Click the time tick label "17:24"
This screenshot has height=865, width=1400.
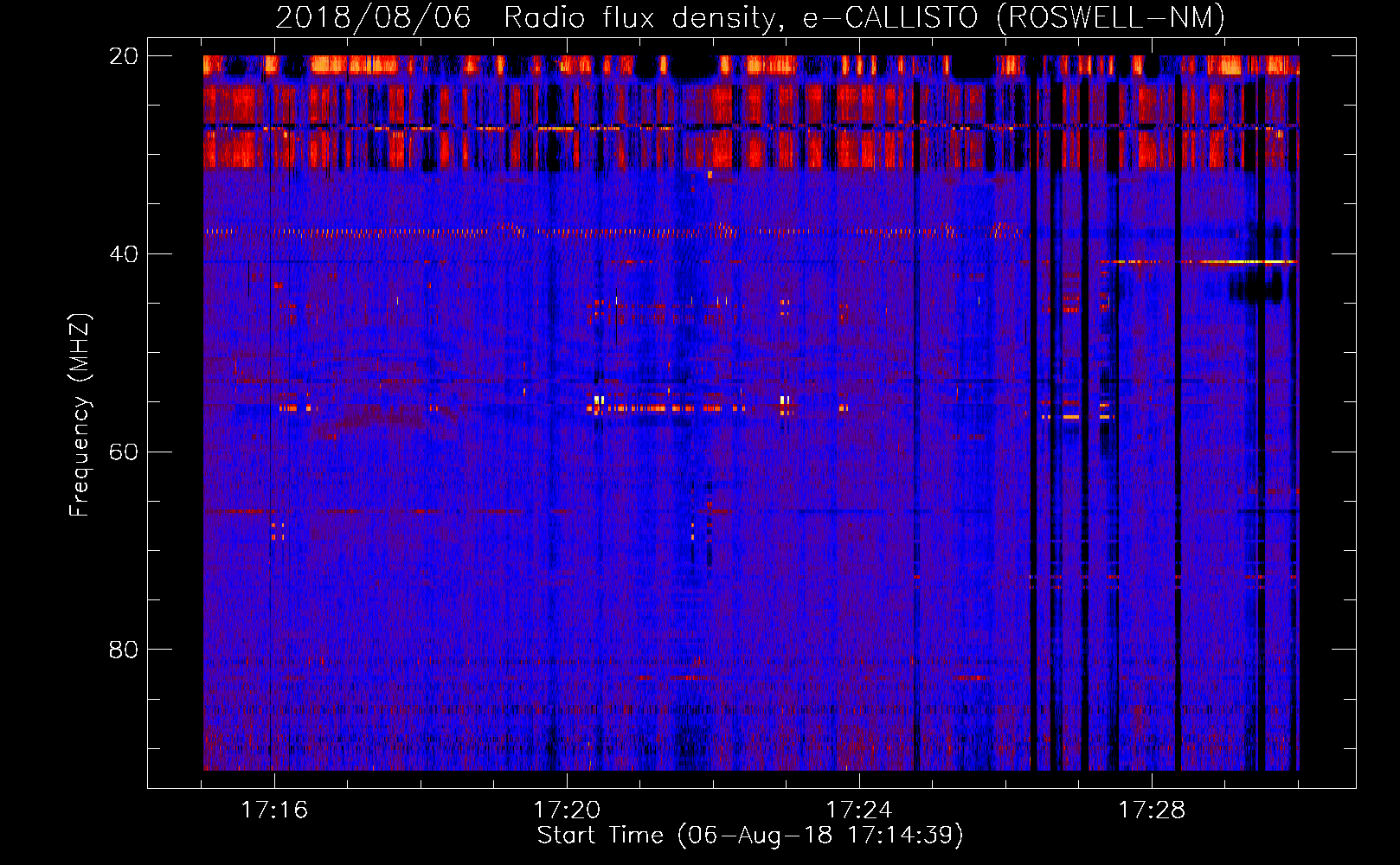(859, 811)
